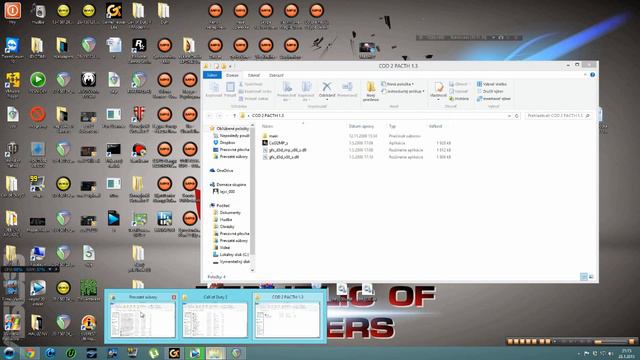Click the address bar path COD 2 PACTH 1.3

pos(268,116)
